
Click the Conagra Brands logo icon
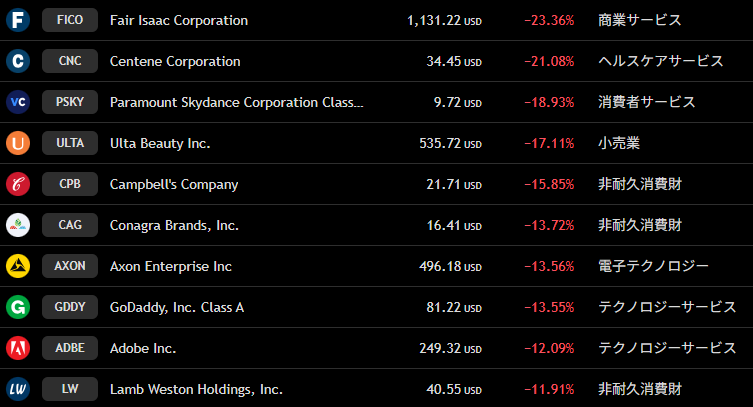[x=18, y=225]
